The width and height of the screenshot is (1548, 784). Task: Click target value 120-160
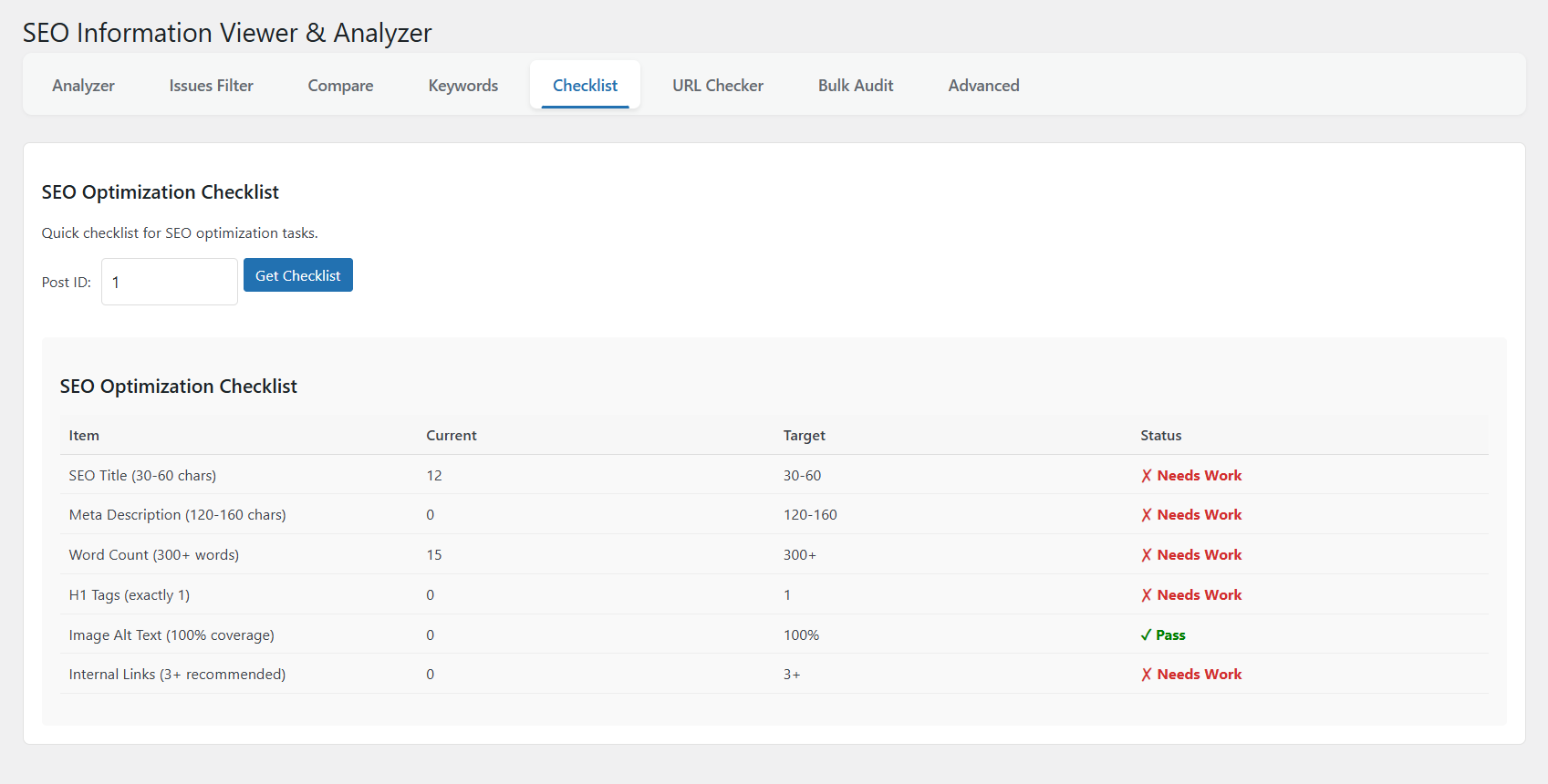pyautogui.click(x=810, y=515)
